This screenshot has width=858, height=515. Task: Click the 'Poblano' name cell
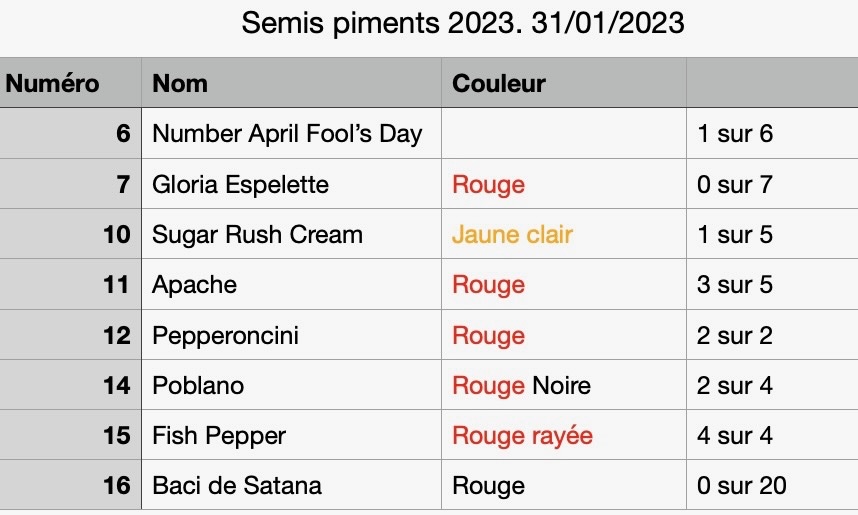(291, 385)
